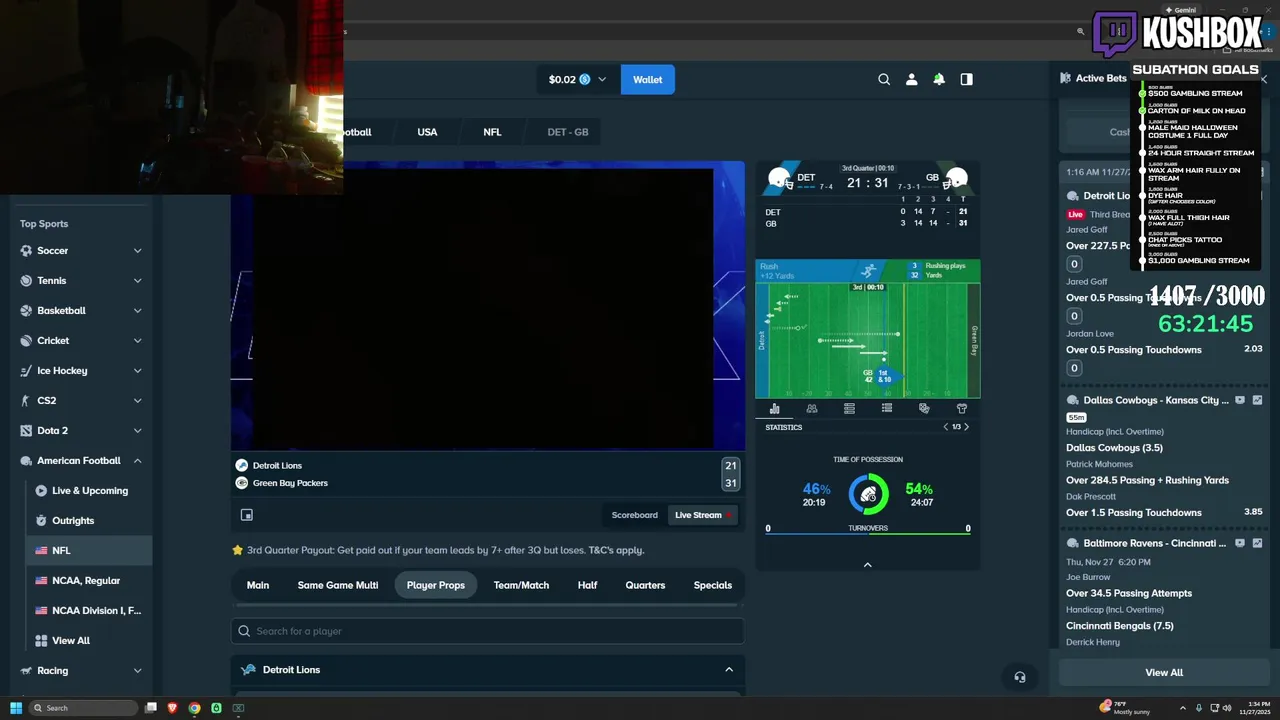The height and width of the screenshot is (720, 1280).
Task: Select the standings table widget tab
Action: tap(849, 409)
